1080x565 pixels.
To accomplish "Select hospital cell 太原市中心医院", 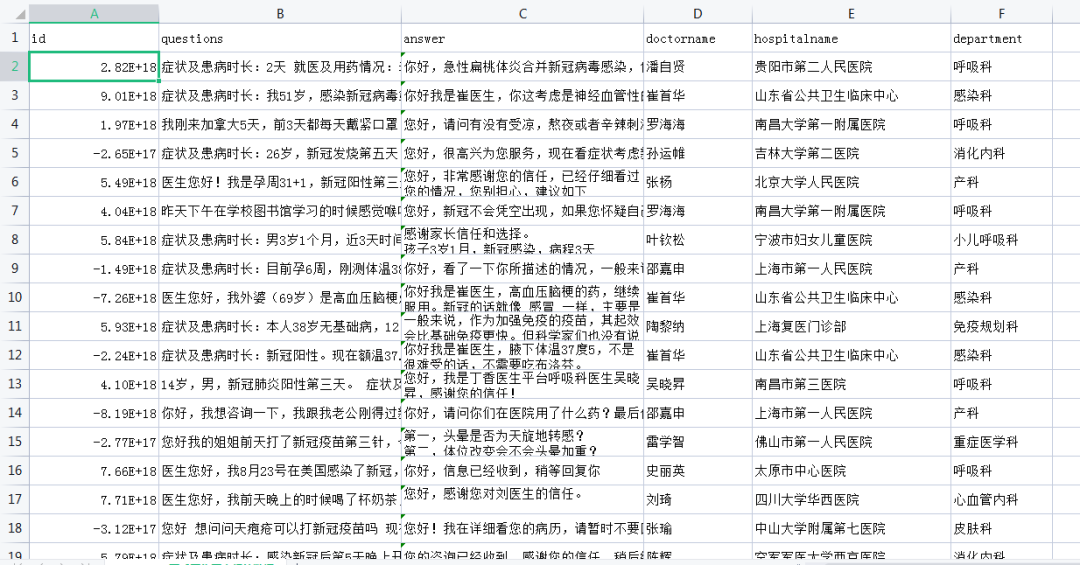I will point(851,471).
